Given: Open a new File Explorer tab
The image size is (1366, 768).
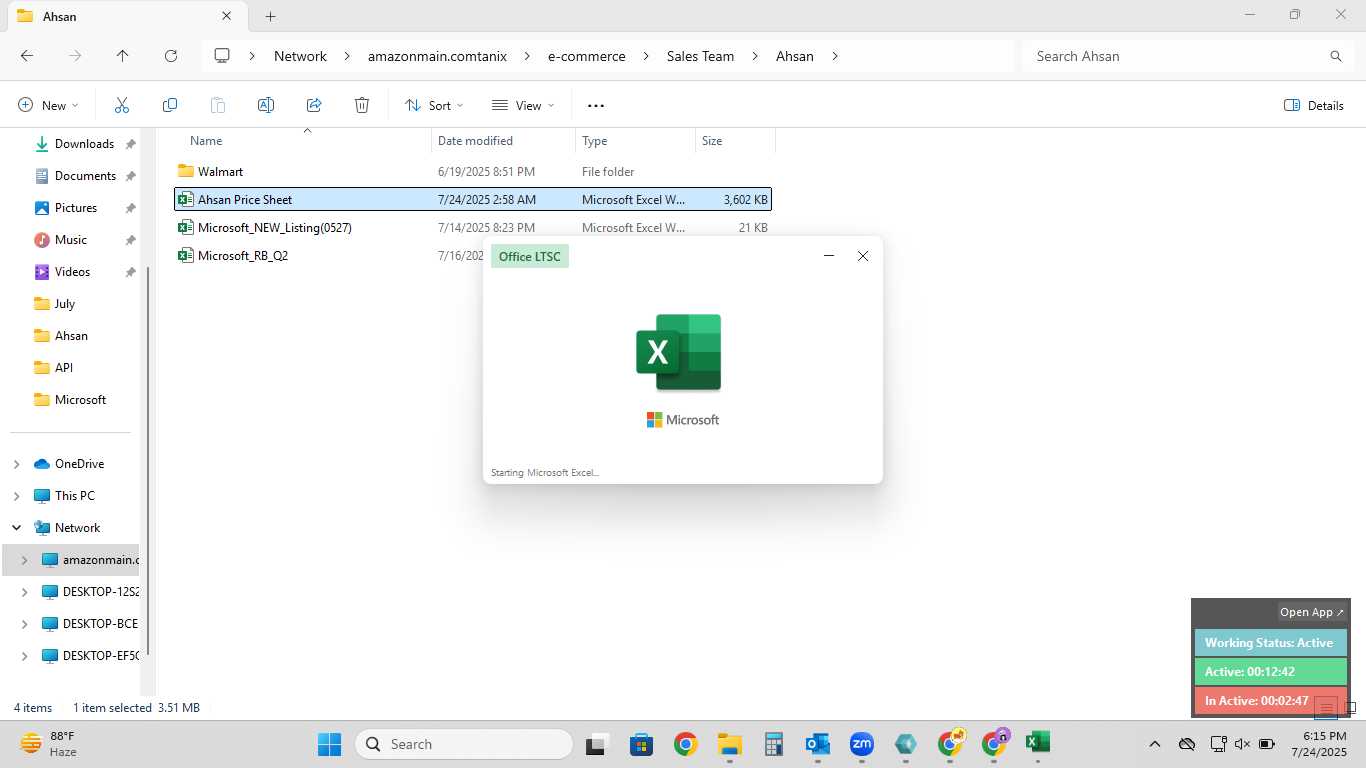Looking at the screenshot, I should click(x=270, y=16).
